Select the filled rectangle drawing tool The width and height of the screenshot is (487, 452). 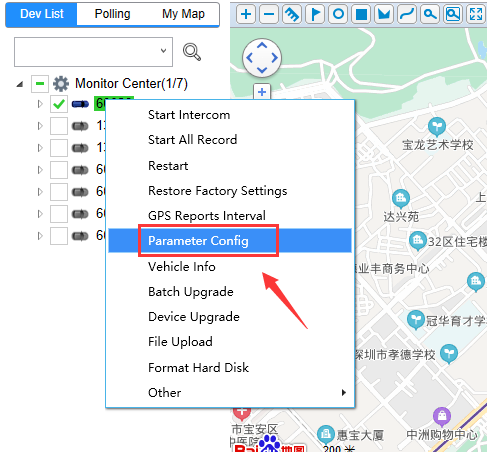pyautogui.click(x=361, y=14)
